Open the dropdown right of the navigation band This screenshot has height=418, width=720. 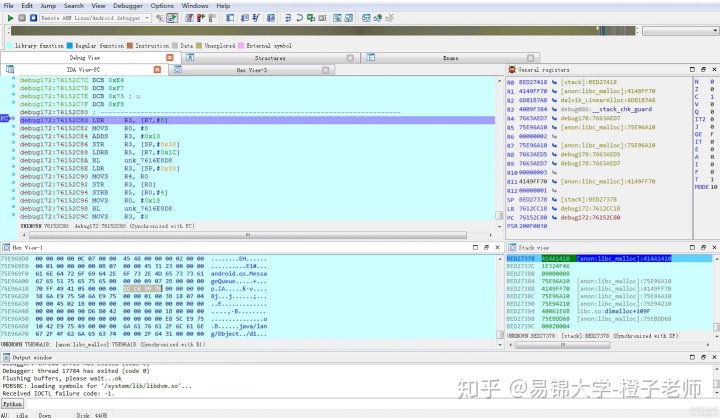tap(715, 31)
